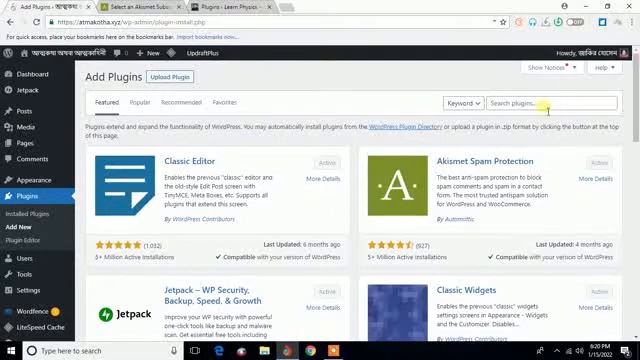Click the Classic Editor plugin thumbnail
The width and height of the screenshot is (640, 360).
[125, 186]
